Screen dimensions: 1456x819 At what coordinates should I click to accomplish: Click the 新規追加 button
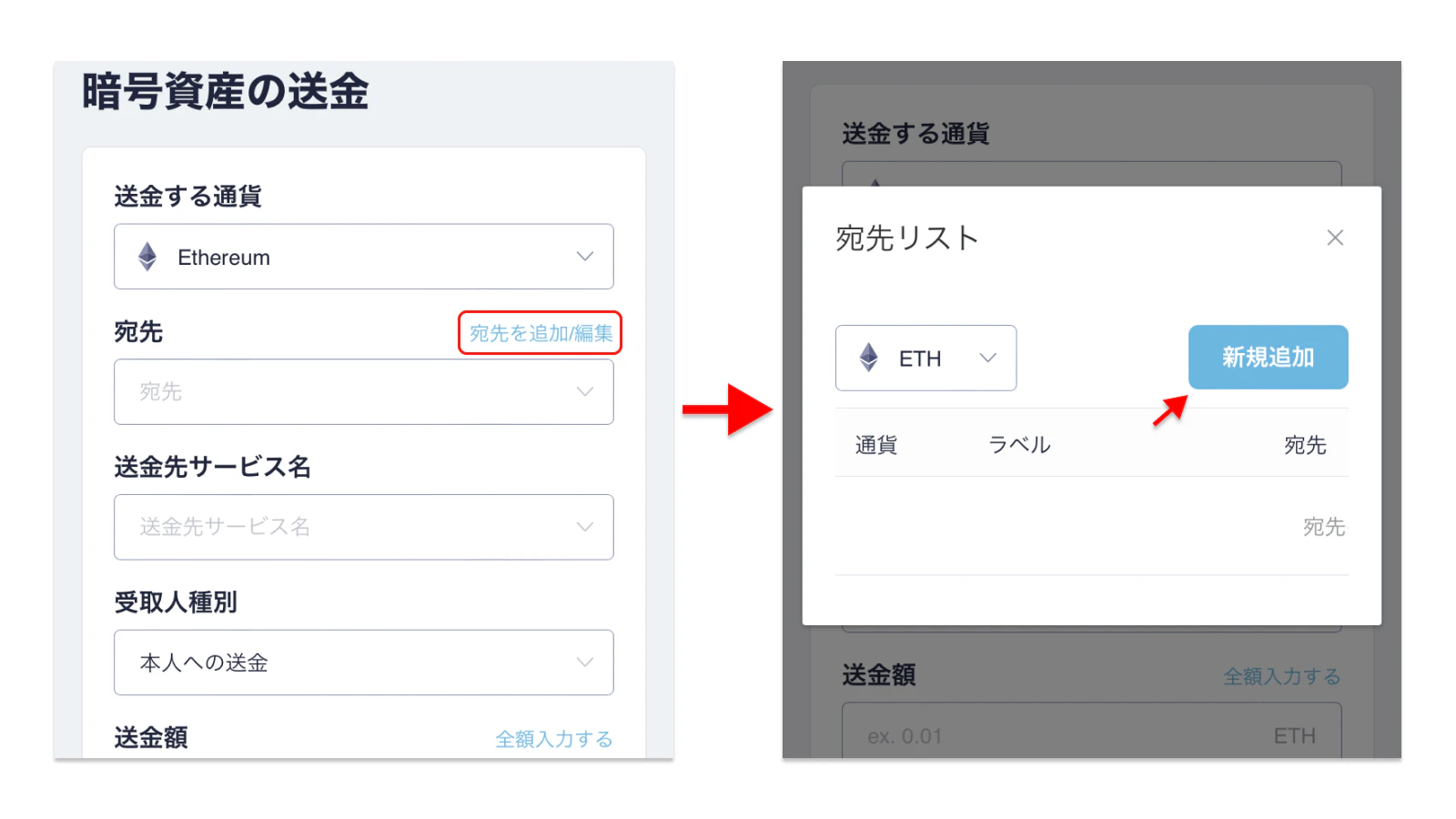pos(1268,357)
